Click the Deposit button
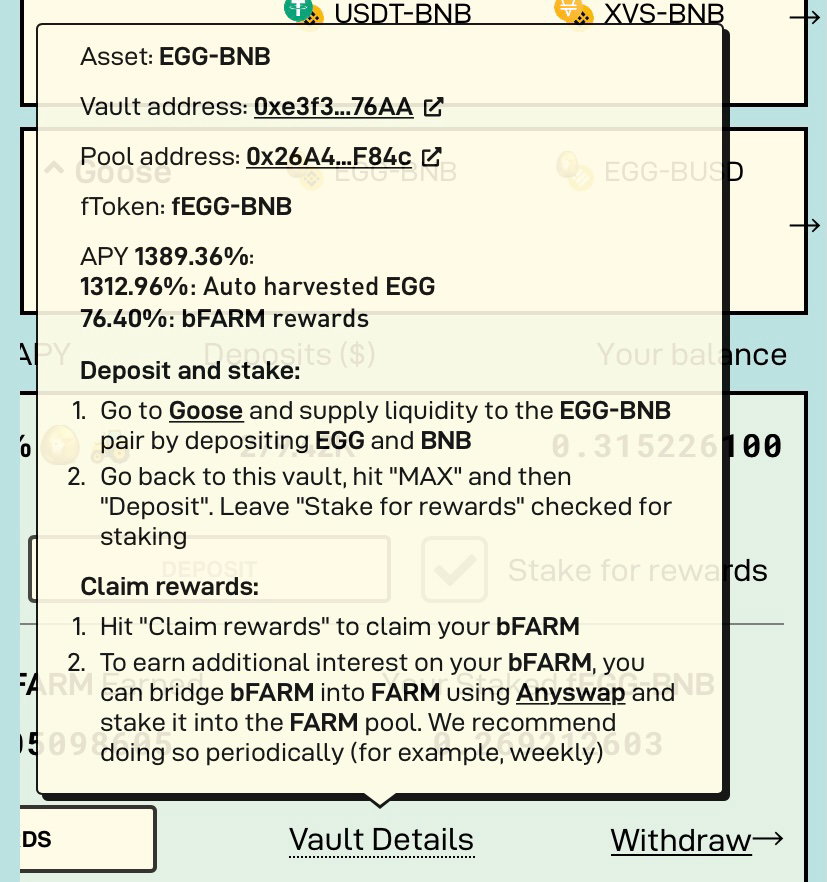 click(209, 569)
